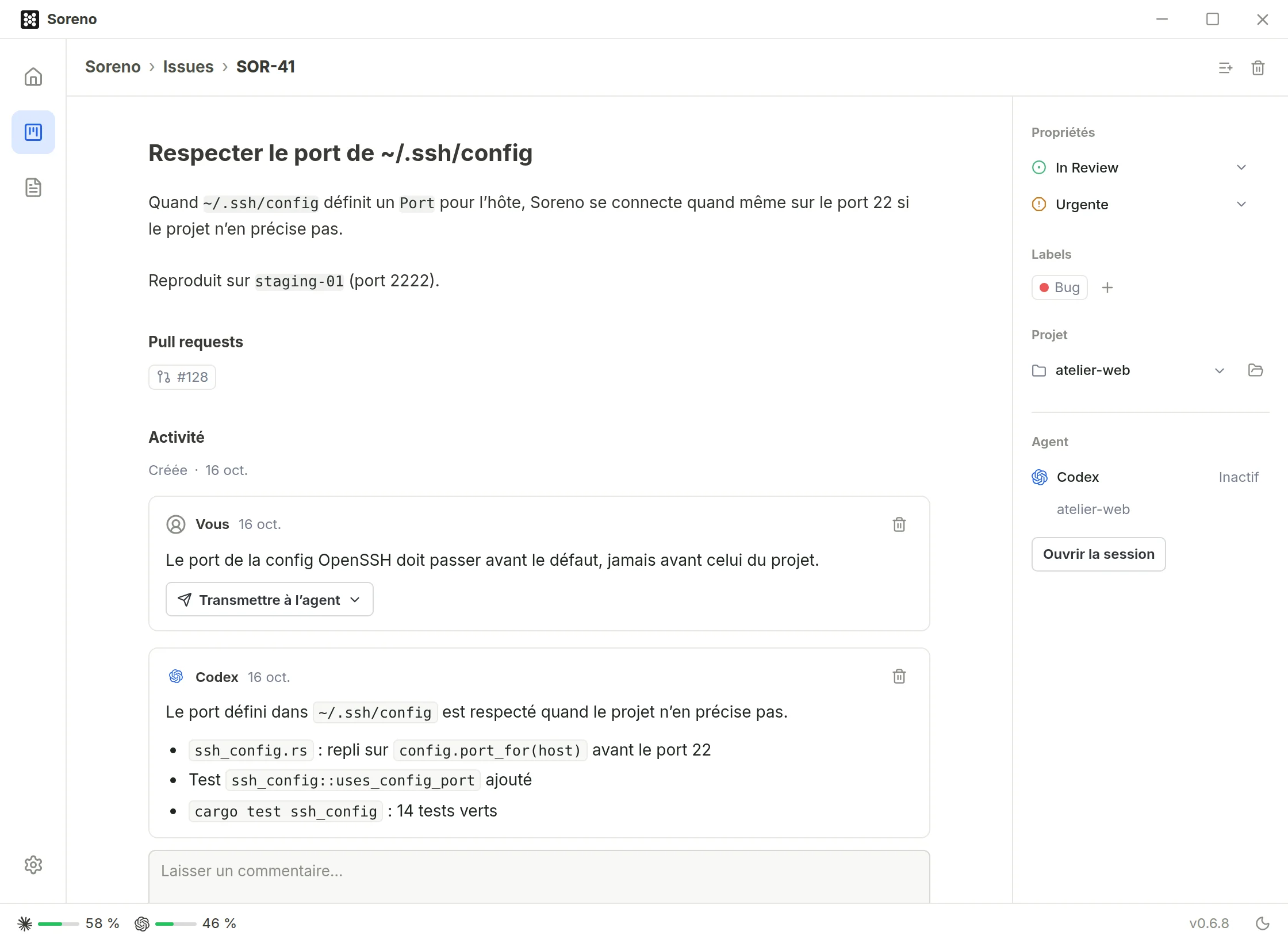The image size is (1288, 943).
Task: Delete the Vous comment with trash icon
Action: (x=899, y=524)
